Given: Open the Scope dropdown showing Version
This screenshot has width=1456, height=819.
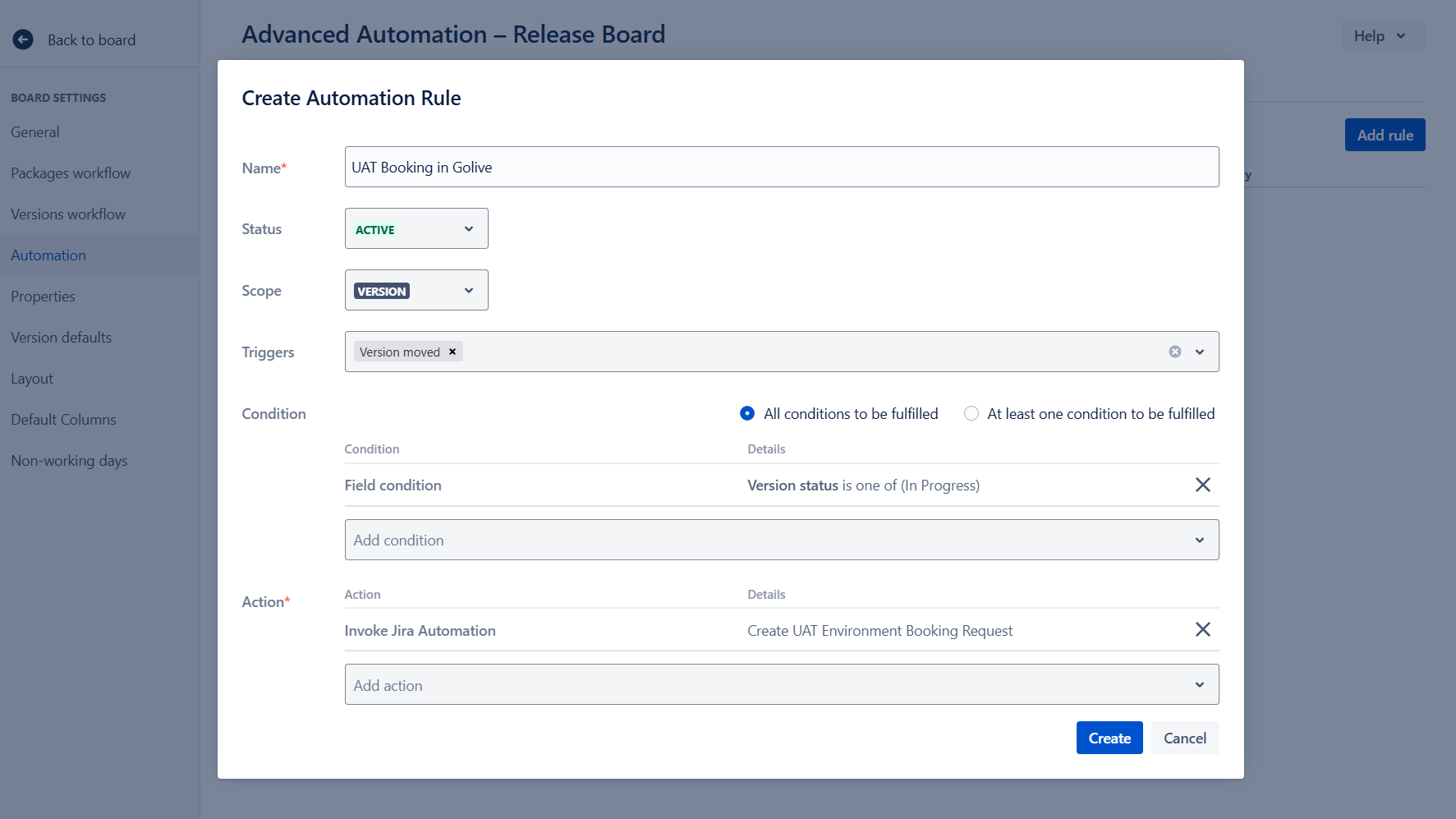Looking at the screenshot, I should (416, 291).
